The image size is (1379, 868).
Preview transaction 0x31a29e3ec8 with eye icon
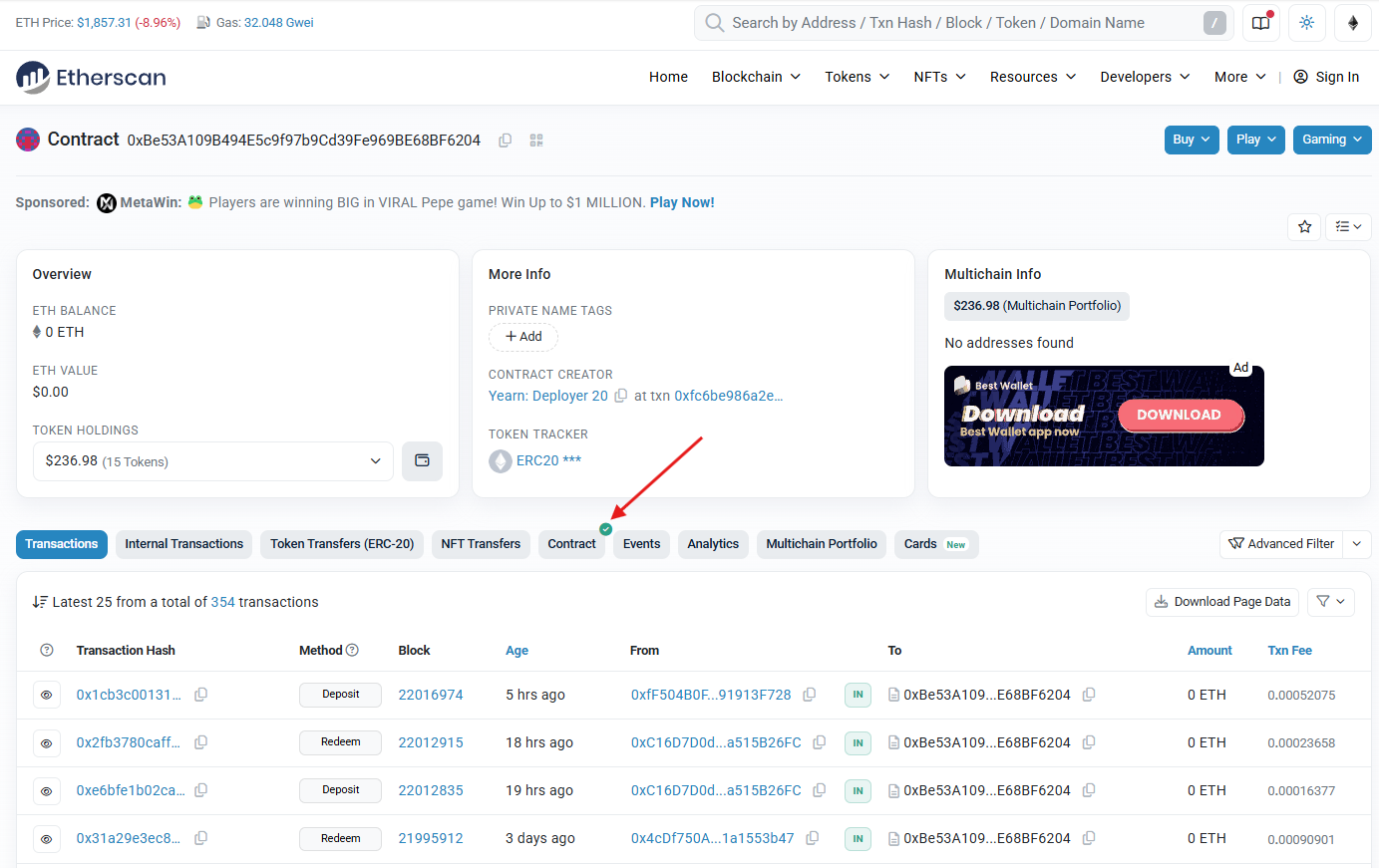coord(47,839)
